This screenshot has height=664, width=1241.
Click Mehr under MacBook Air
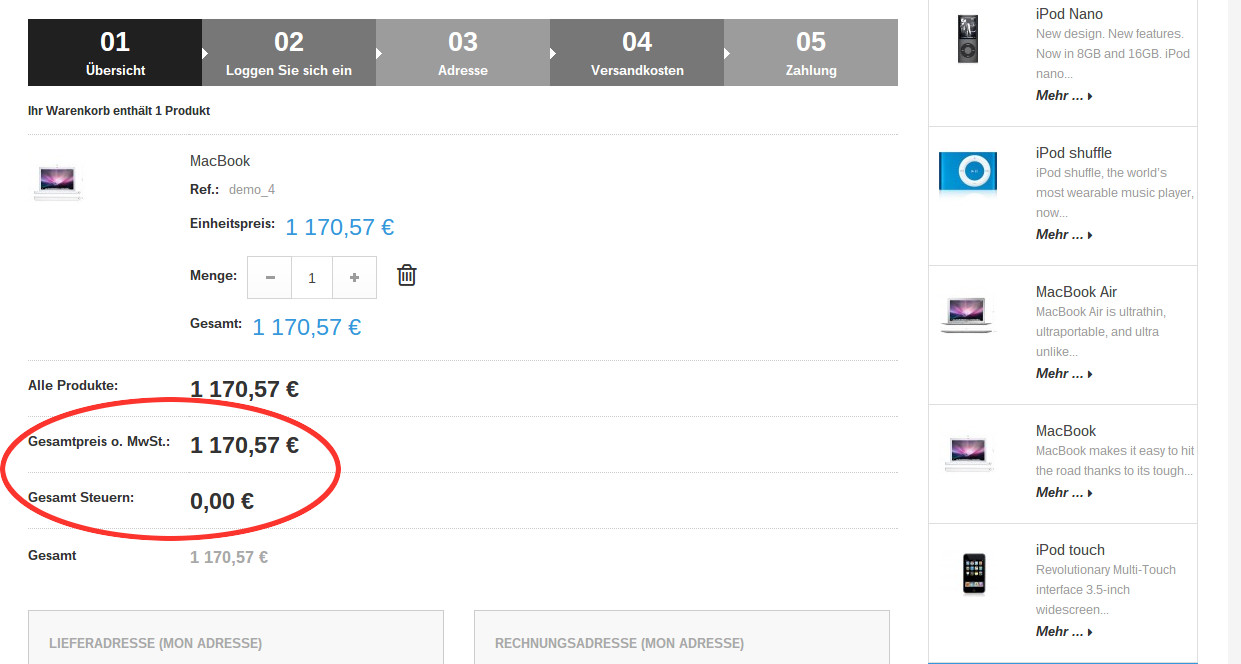(x=1064, y=374)
